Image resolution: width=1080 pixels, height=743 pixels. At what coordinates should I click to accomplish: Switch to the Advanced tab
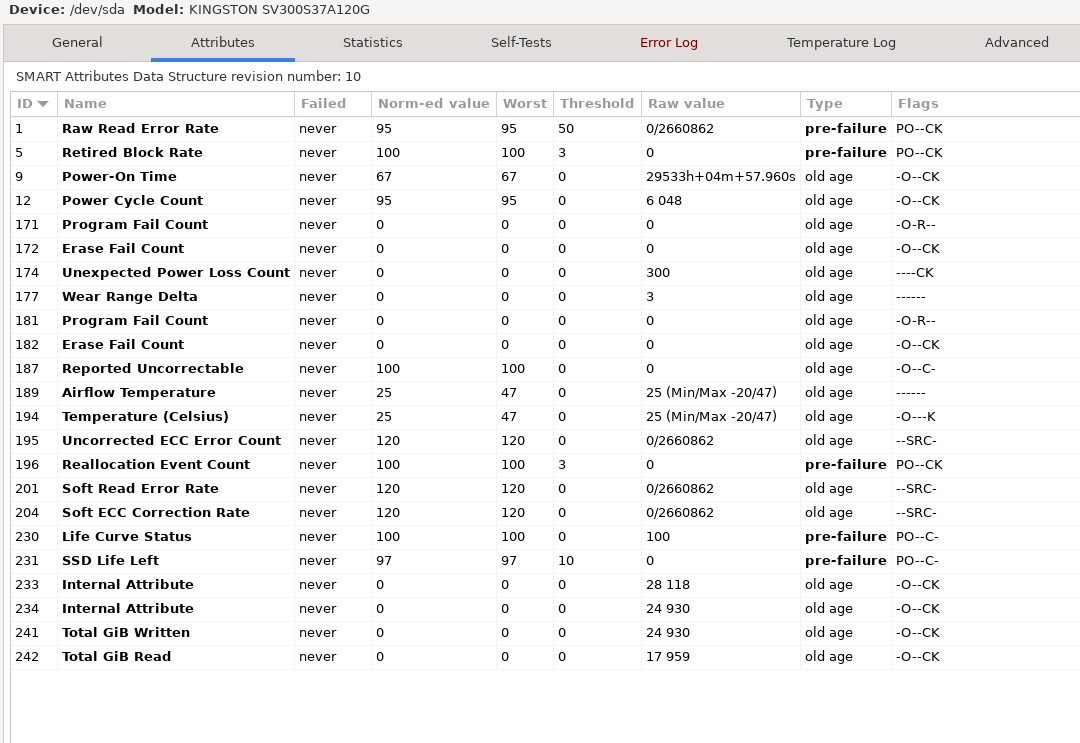pos(1017,43)
